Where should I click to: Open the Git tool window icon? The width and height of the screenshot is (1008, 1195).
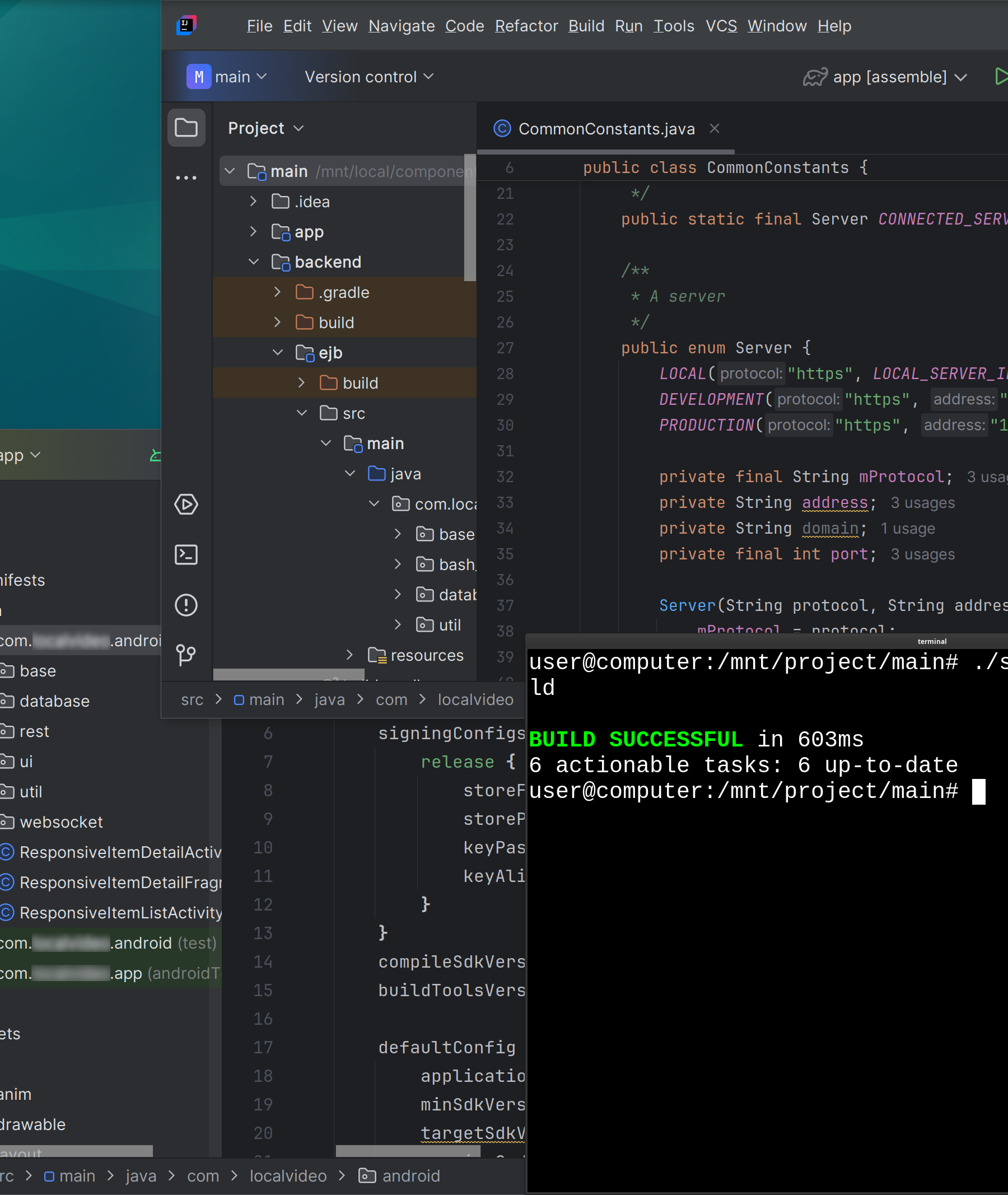pyautogui.click(x=186, y=655)
